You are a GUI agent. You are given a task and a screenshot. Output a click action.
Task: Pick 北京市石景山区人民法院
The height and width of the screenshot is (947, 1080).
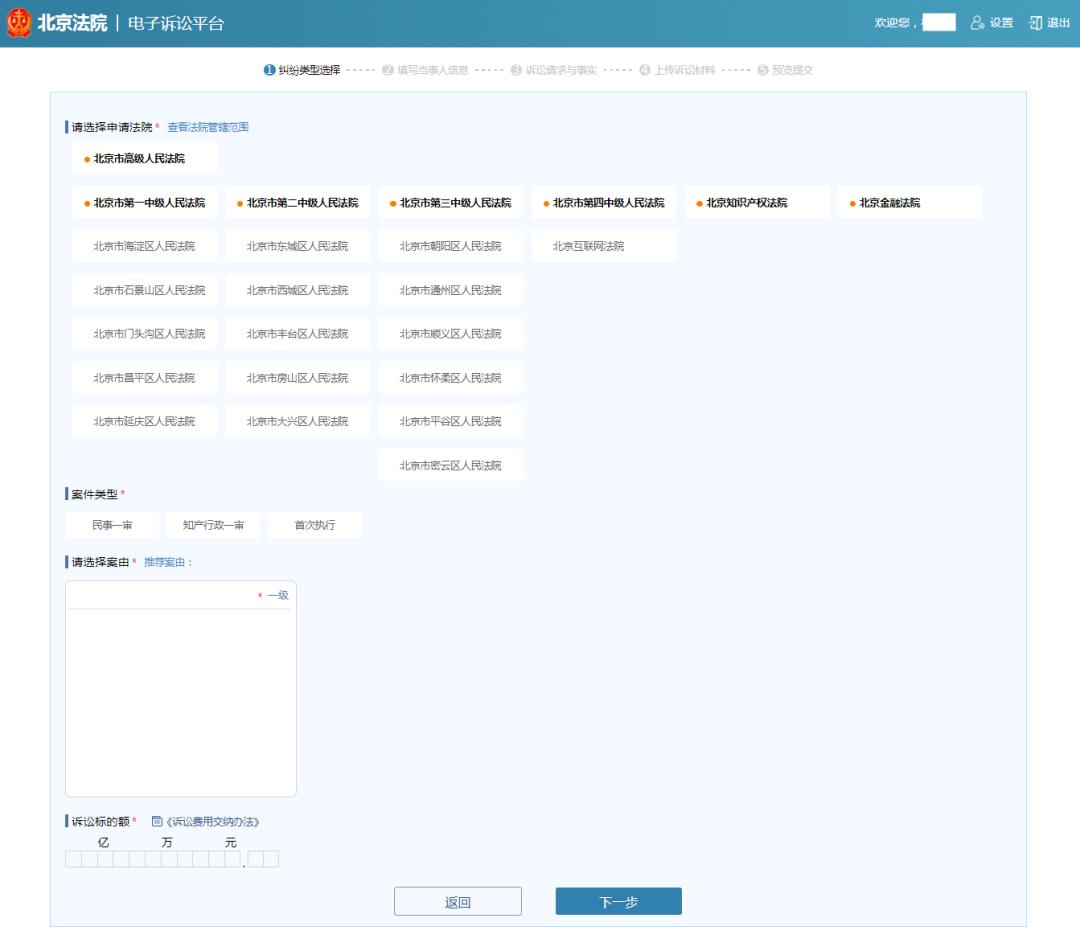(145, 290)
